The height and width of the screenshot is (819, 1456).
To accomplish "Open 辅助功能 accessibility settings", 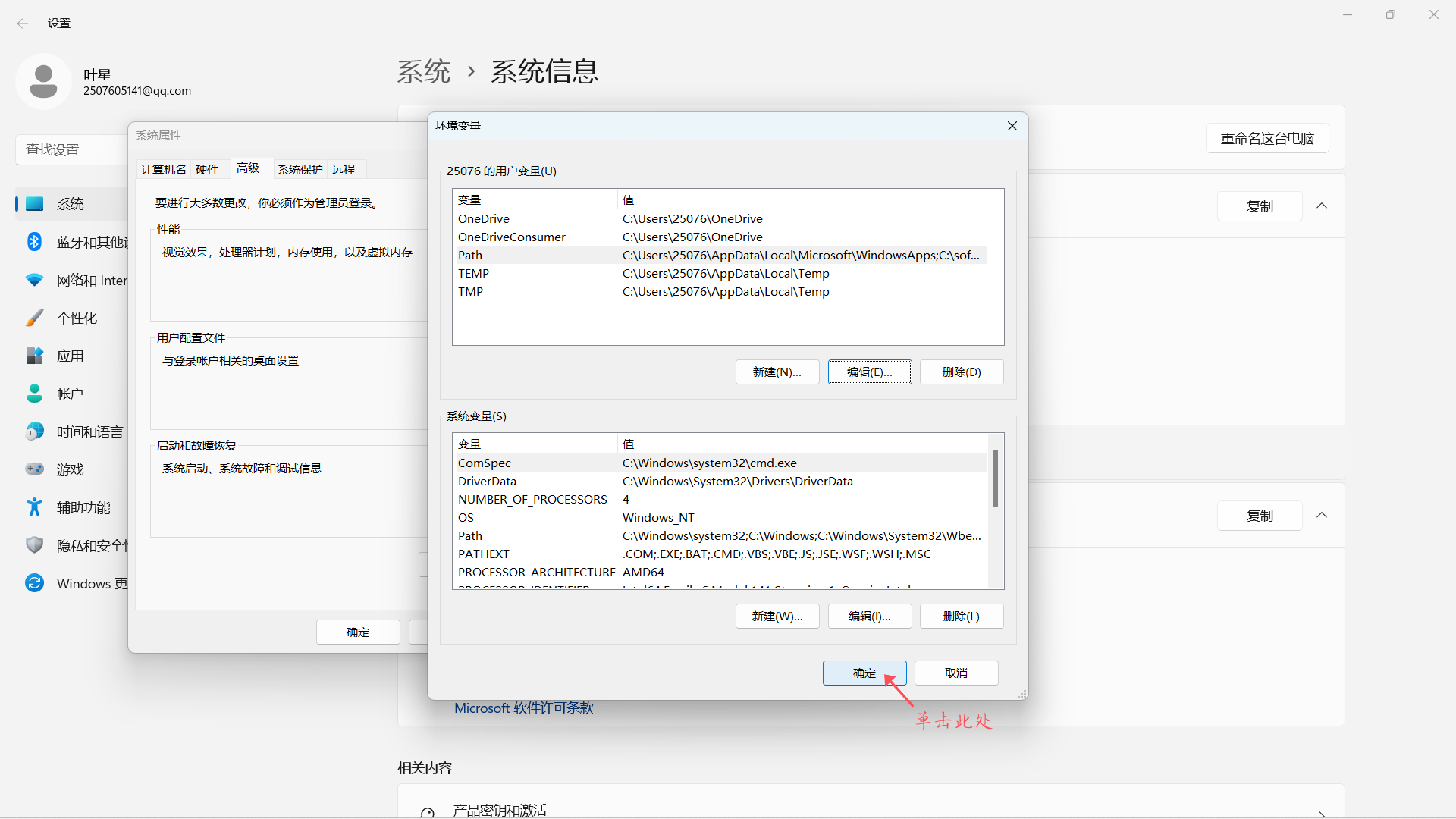I will (x=34, y=507).
